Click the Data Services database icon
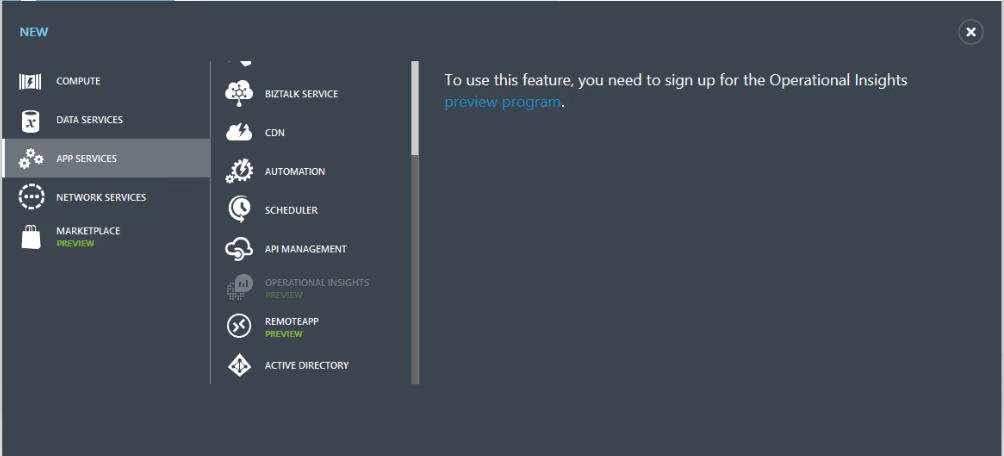The width and height of the screenshot is (1004, 456). 31,120
